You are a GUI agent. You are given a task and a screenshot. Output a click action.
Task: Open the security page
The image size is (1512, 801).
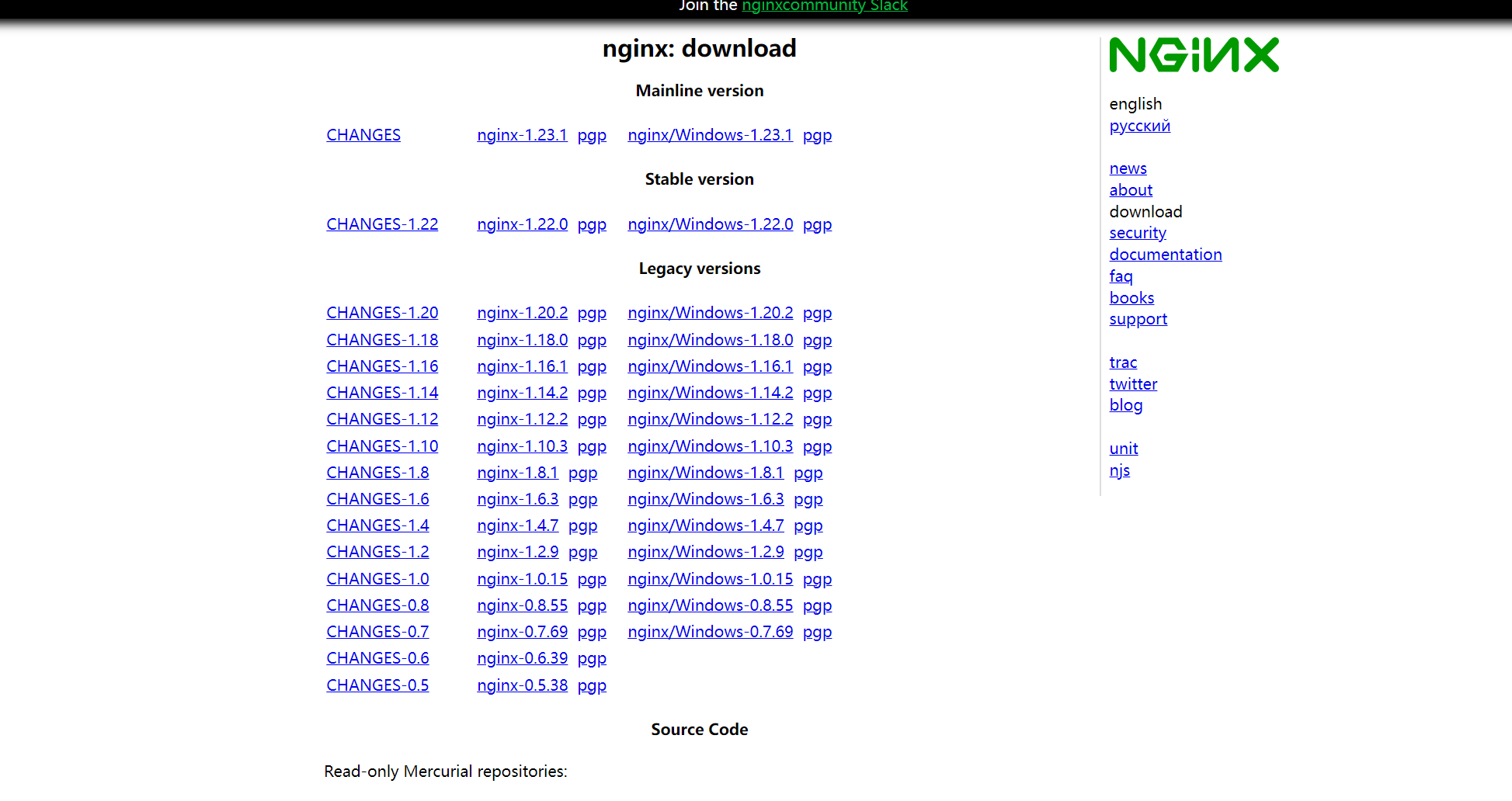[x=1138, y=233]
